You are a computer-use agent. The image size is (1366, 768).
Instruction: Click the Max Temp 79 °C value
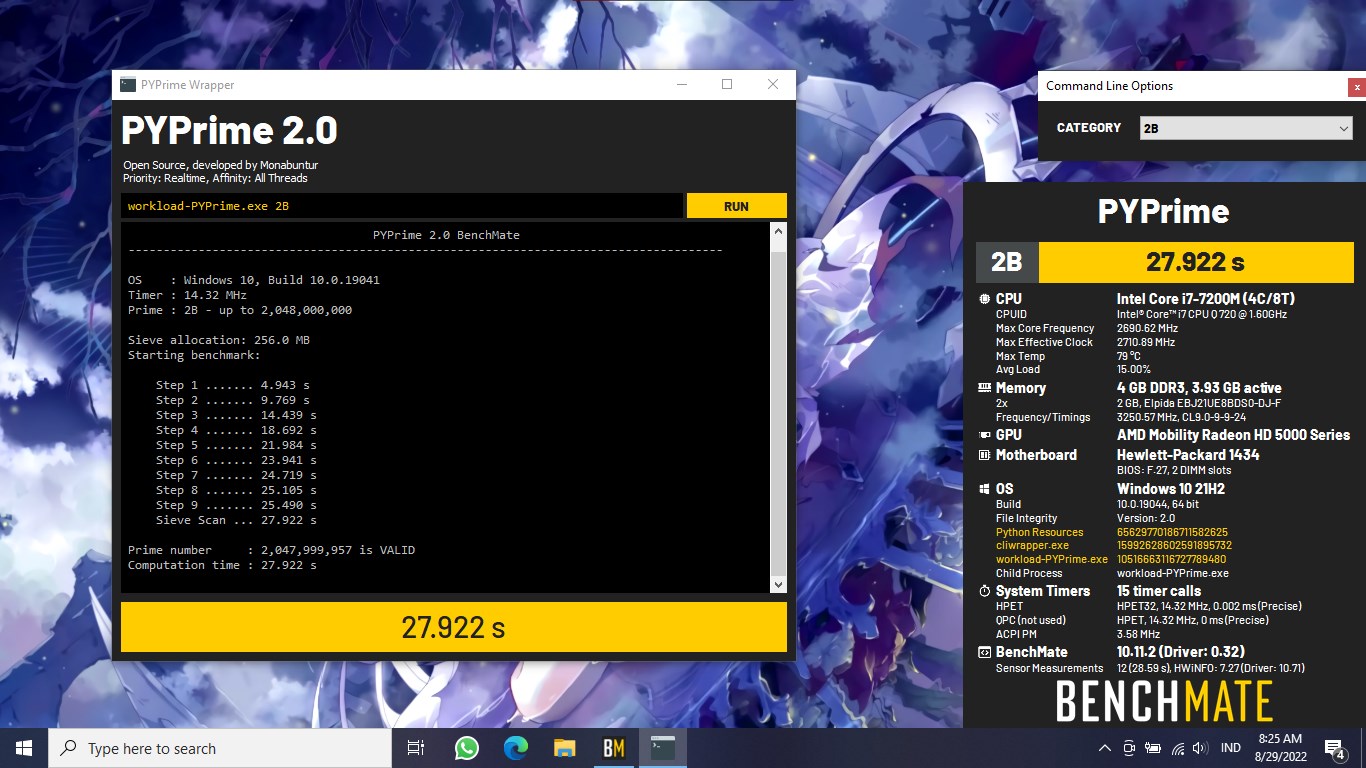[x=1129, y=356]
